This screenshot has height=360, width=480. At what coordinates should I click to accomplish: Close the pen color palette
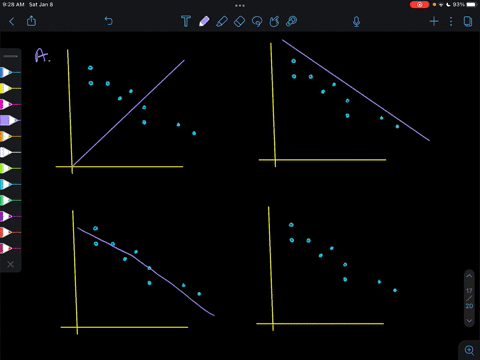coord(10,264)
